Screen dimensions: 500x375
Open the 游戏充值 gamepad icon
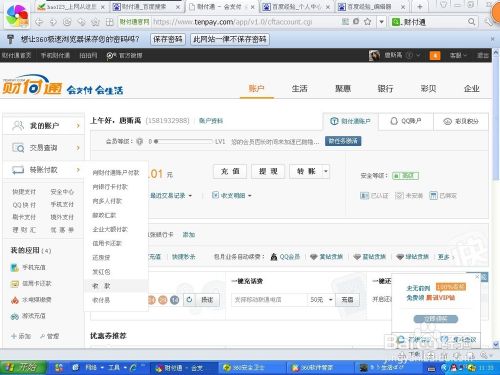[x=15, y=316]
